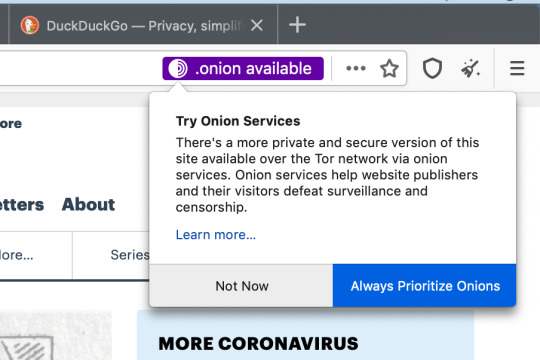
Task: Choose Always Prioritize Onions
Action: [x=424, y=286]
